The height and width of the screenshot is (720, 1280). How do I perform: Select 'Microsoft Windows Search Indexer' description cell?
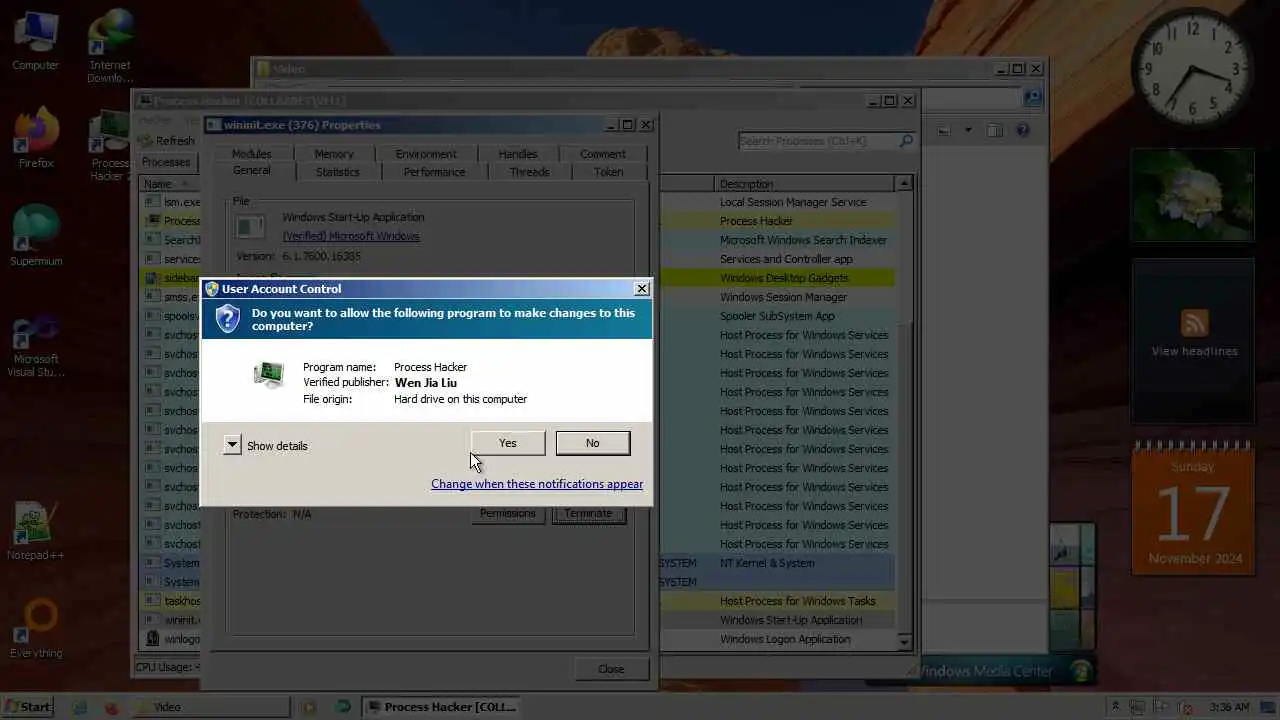point(803,240)
